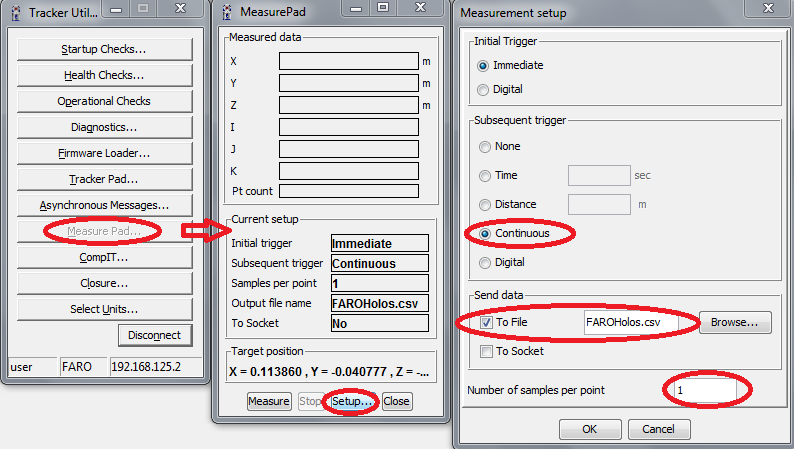Enable the To Socket checkbox

coord(485,351)
